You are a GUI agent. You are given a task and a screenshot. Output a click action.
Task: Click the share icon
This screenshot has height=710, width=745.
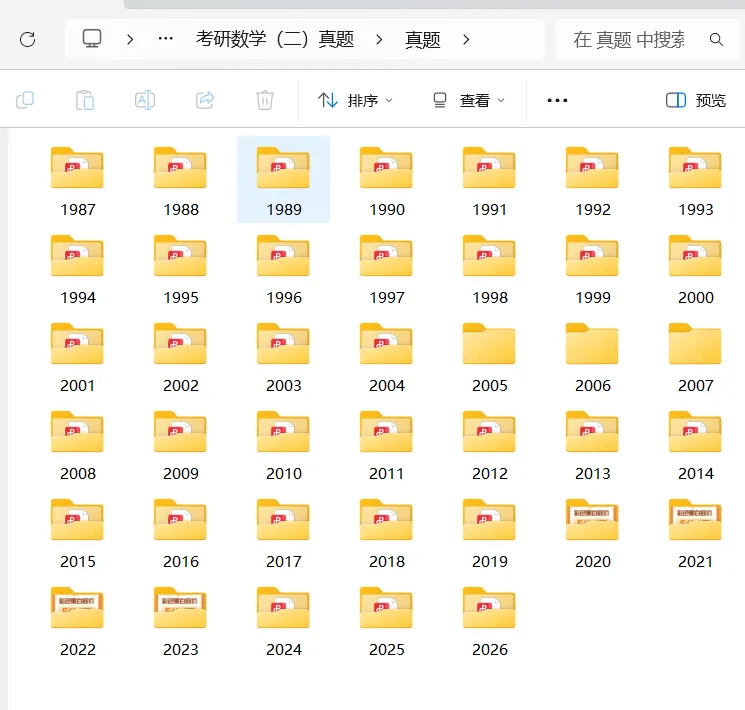coord(205,100)
